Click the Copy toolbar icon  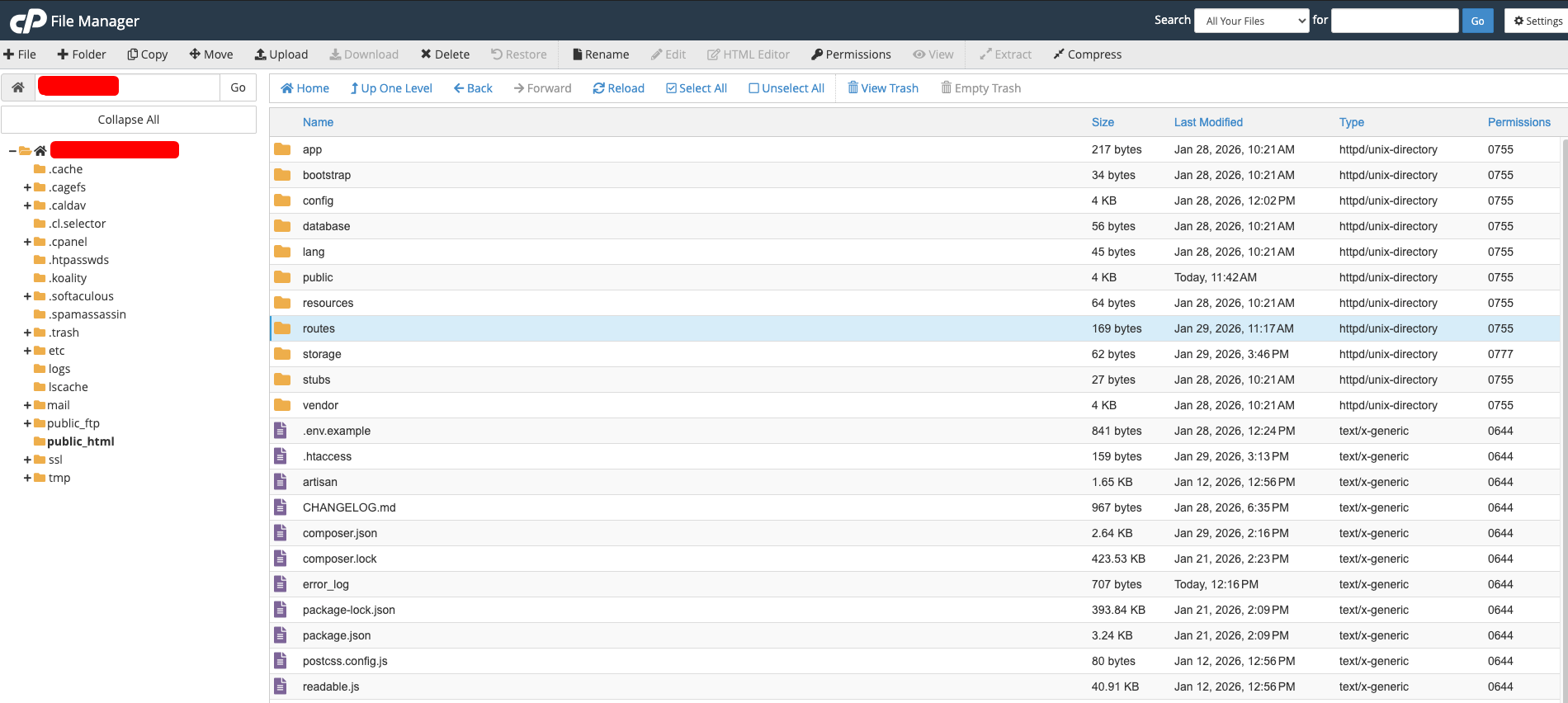[x=132, y=54]
